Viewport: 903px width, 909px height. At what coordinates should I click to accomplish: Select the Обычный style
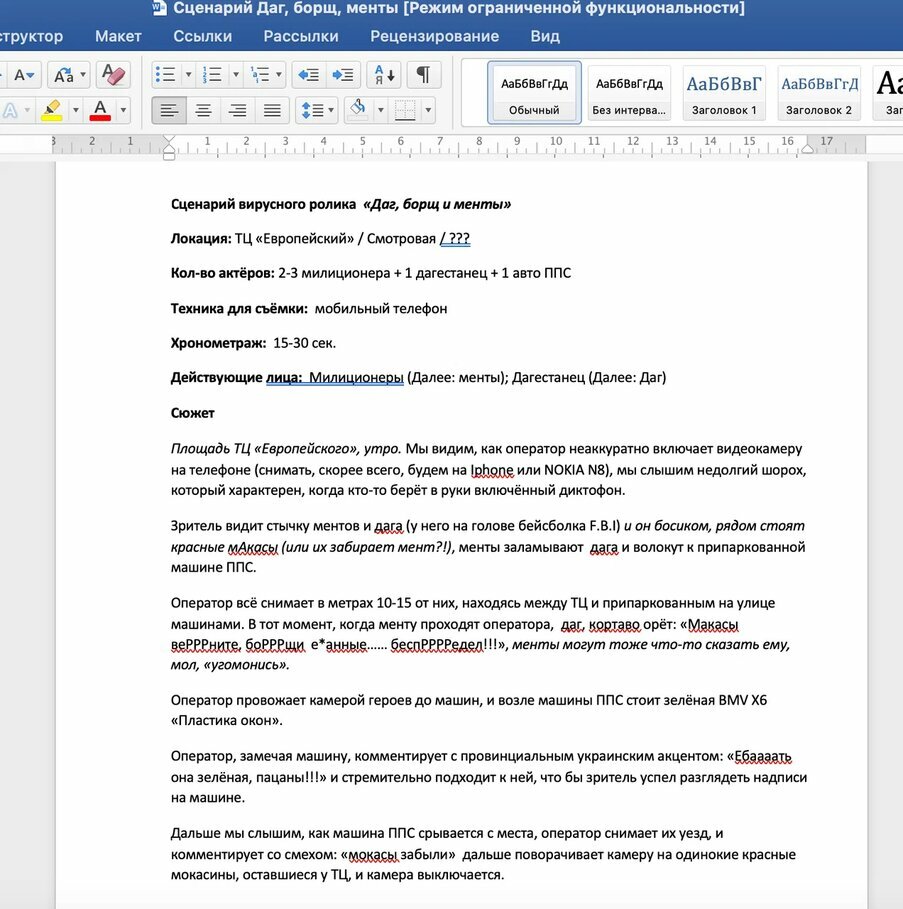coord(534,93)
